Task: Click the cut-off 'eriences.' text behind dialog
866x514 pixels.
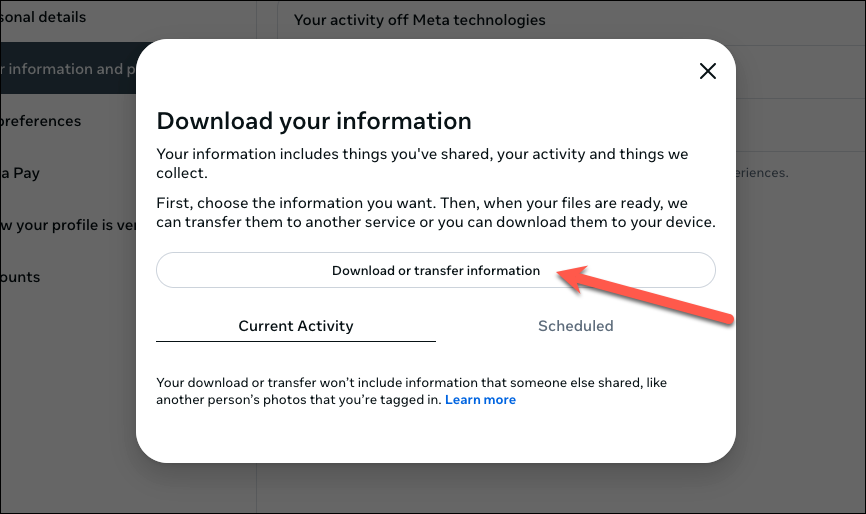Action: 762,173
